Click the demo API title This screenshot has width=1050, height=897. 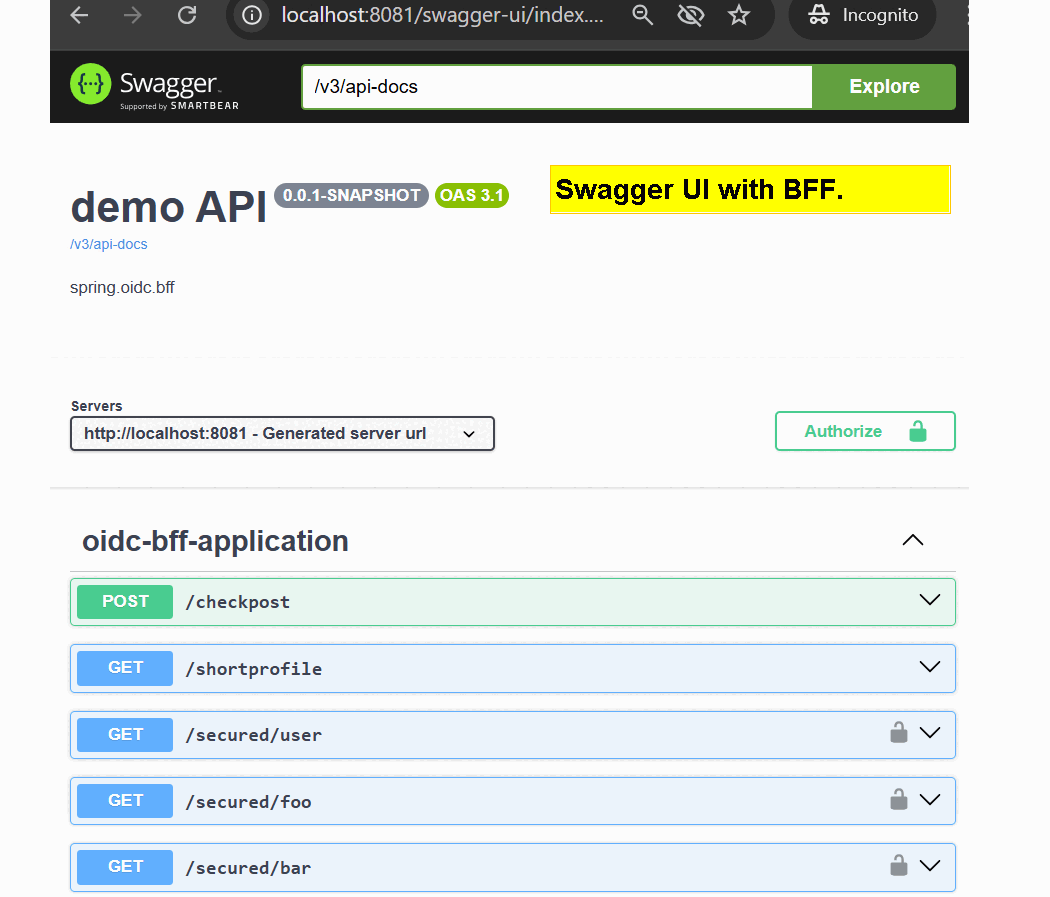169,207
